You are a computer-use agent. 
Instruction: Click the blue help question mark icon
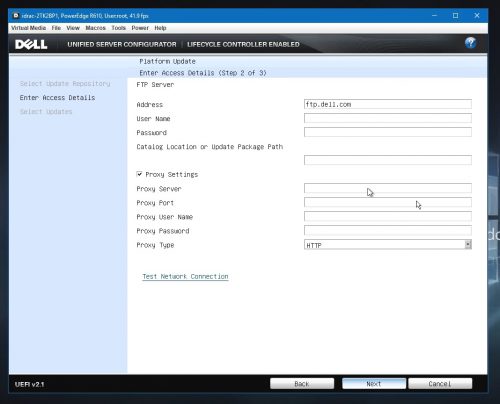coord(470,43)
